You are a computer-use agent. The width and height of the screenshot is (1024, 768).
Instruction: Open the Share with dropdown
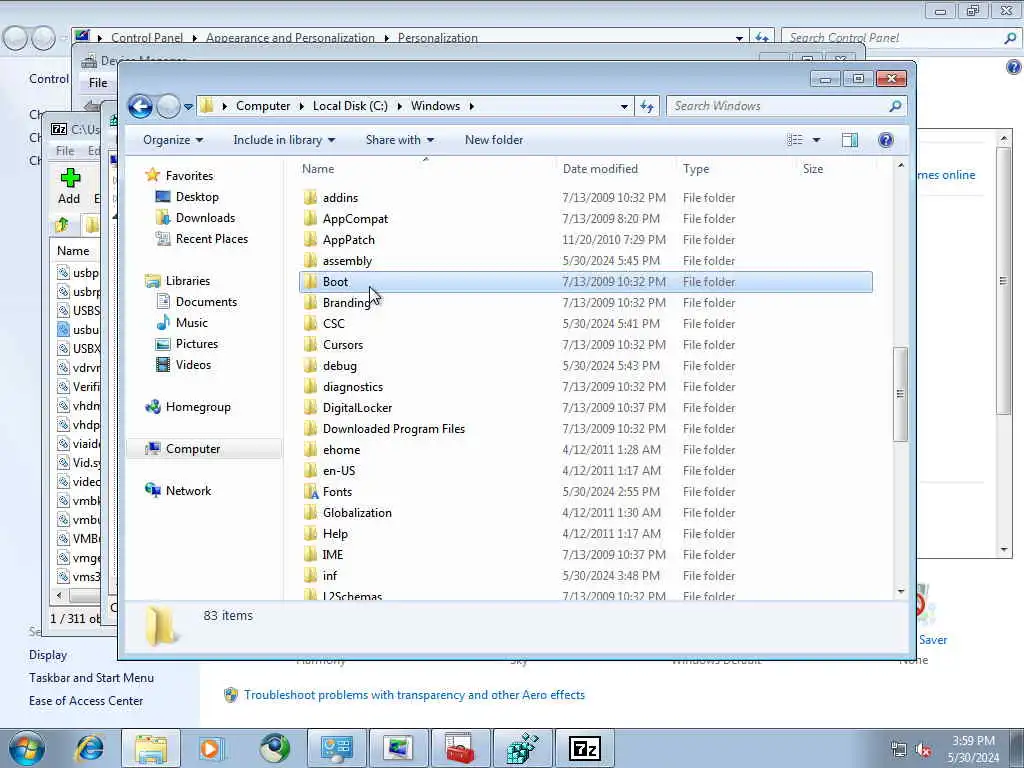pyautogui.click(x=400, y=140)
